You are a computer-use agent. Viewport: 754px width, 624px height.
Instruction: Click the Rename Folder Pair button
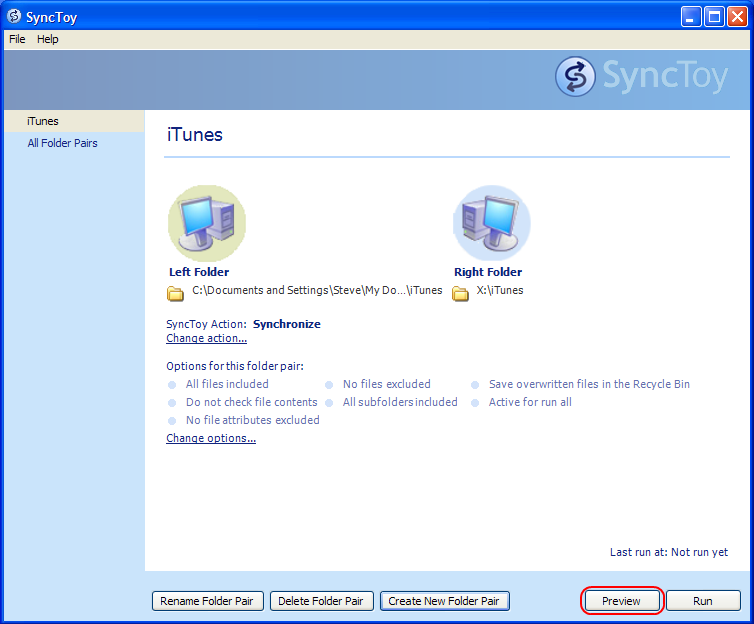coord(208,601)
